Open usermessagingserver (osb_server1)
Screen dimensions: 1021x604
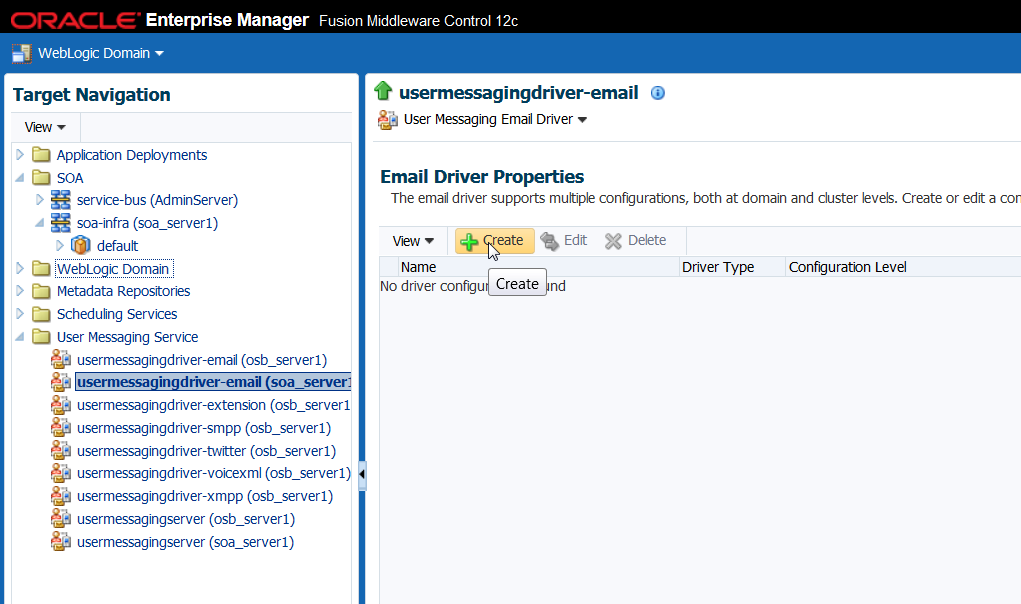click(186, 519)
